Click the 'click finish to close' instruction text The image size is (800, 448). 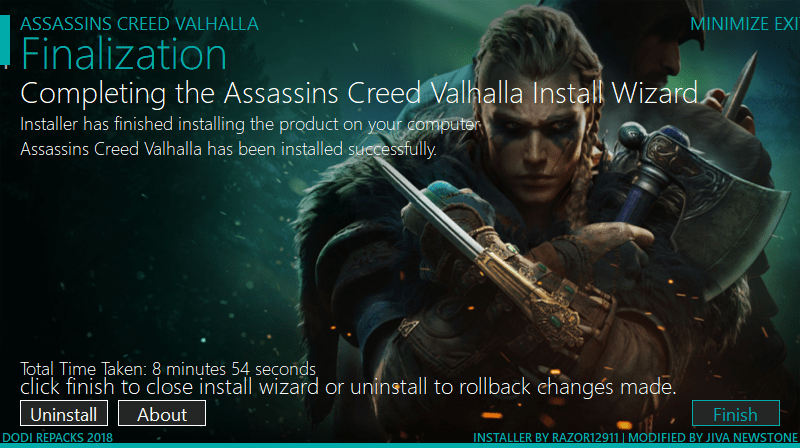tap(348, 387)
